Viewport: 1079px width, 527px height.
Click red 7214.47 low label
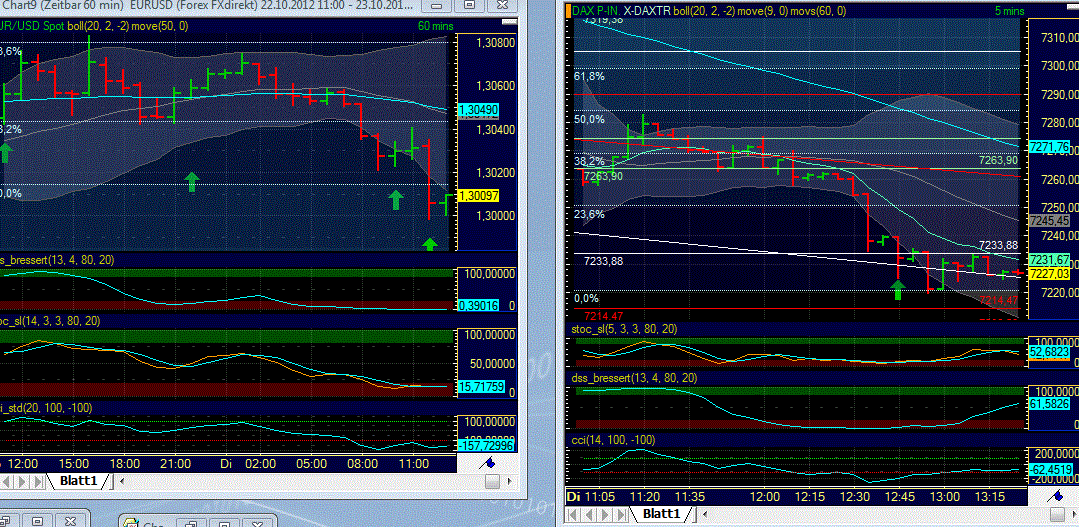pos(603,316)
